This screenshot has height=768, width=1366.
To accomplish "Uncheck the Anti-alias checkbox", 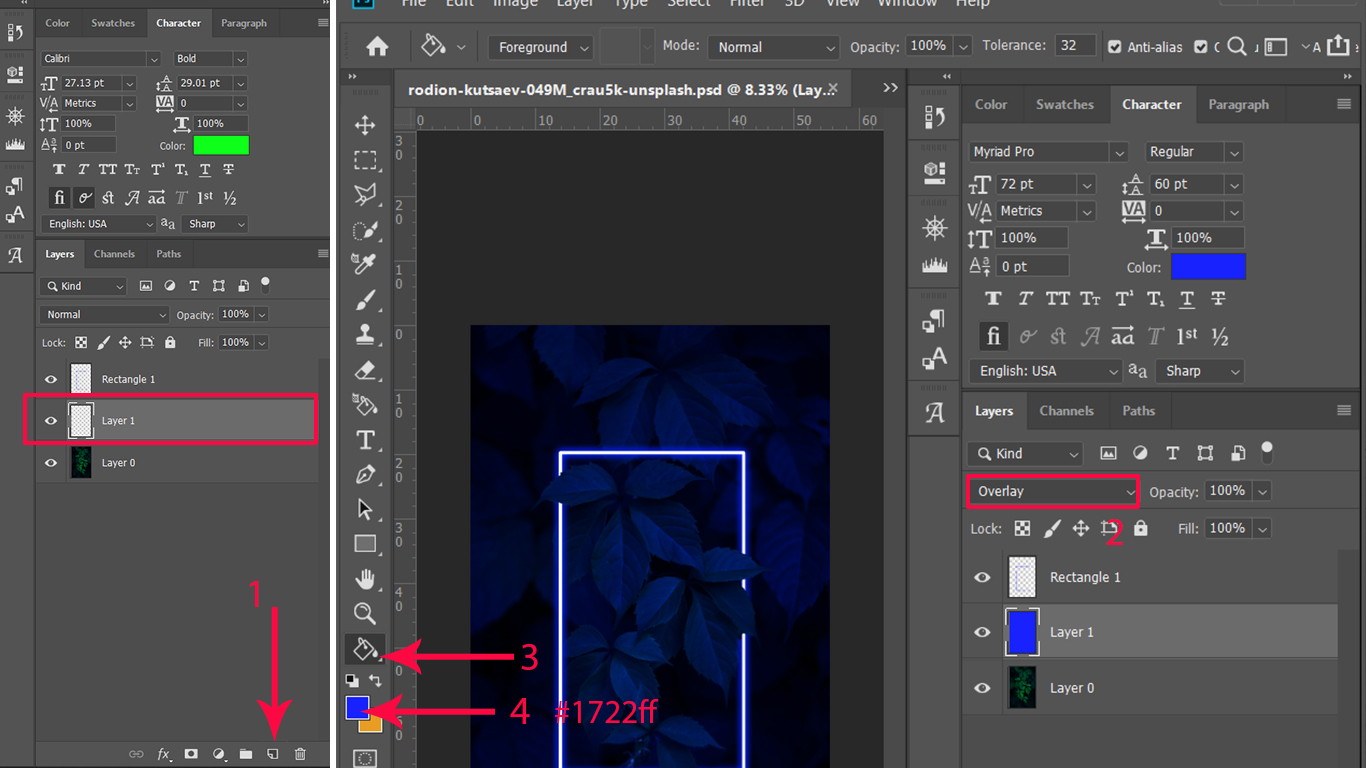I will point(1115,47).
